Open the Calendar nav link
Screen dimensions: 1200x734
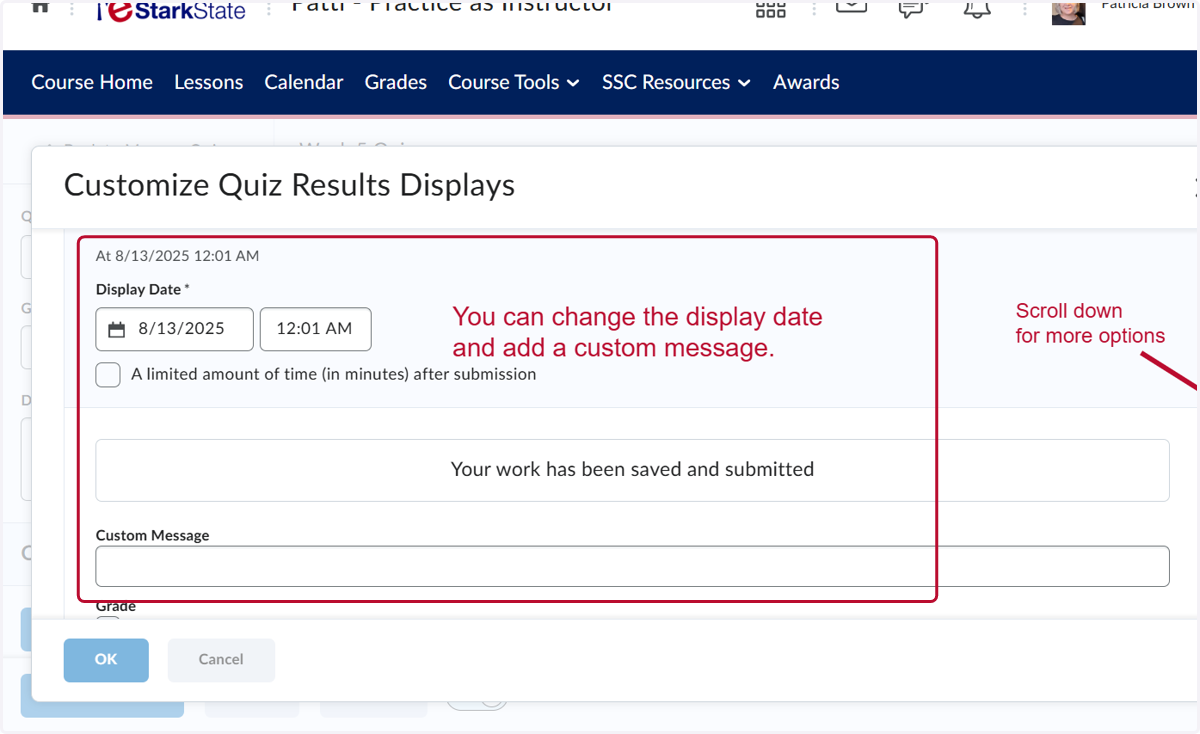(304, 82)
